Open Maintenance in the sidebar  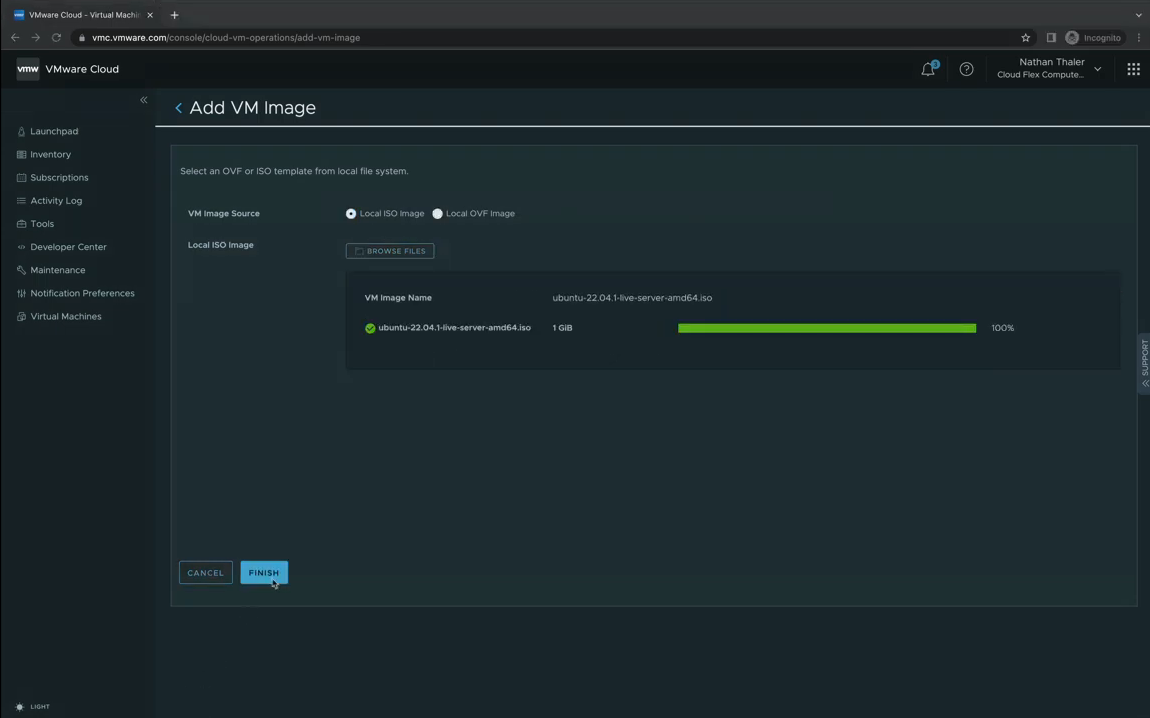[x=58, y=270]
